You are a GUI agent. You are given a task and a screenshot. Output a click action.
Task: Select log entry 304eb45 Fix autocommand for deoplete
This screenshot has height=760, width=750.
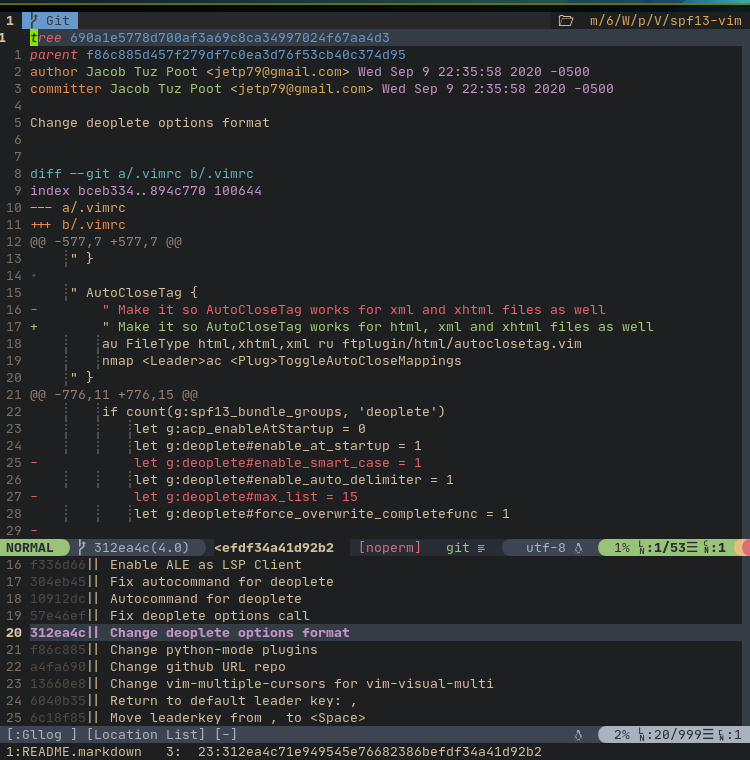click(182, 582)
